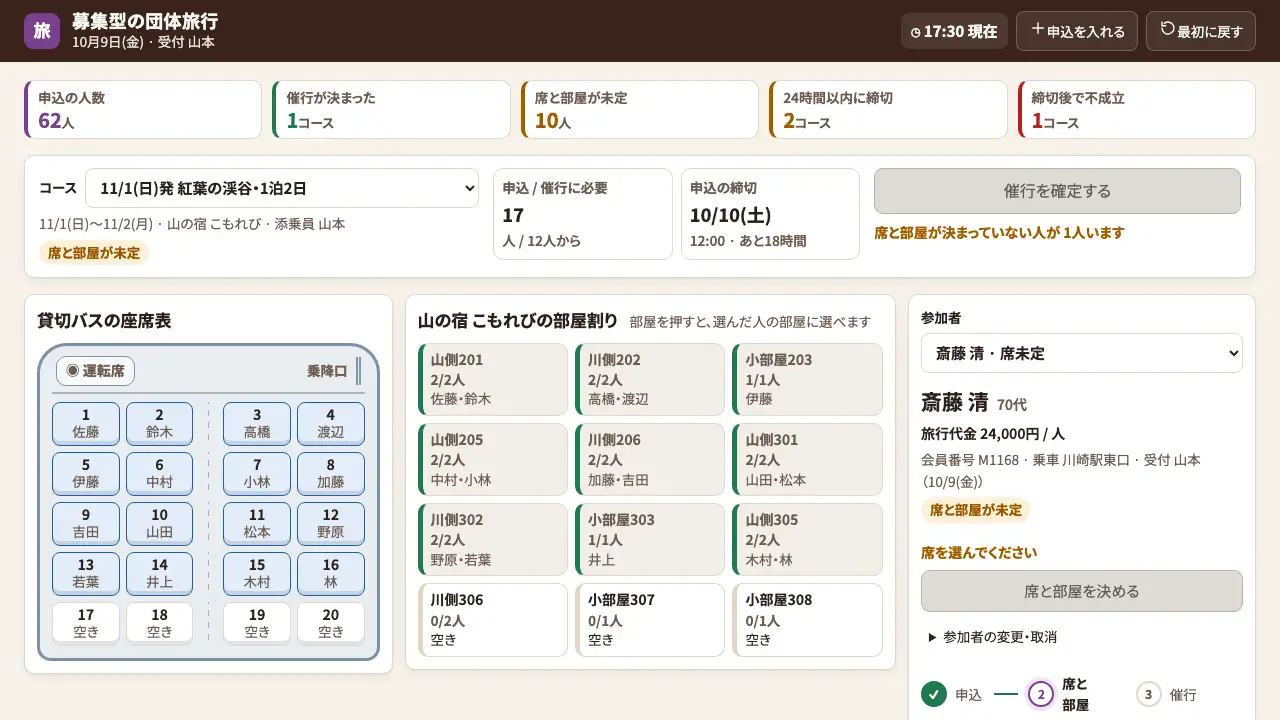Image resolution: width=1280 pixels, height=720 pixels.
Task: Click 催行を確定する button
Action: 1057,191
